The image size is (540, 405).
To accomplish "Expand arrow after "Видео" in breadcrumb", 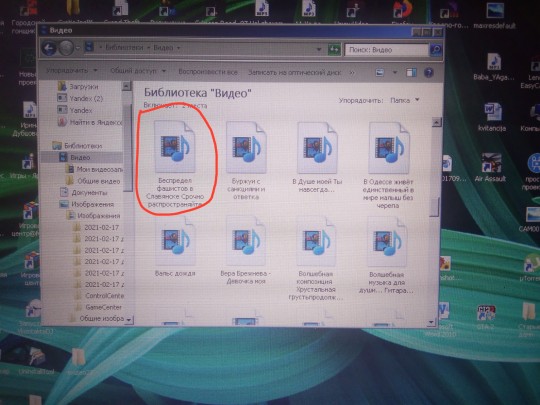I will pyautogui.click(x=178, y=48).
